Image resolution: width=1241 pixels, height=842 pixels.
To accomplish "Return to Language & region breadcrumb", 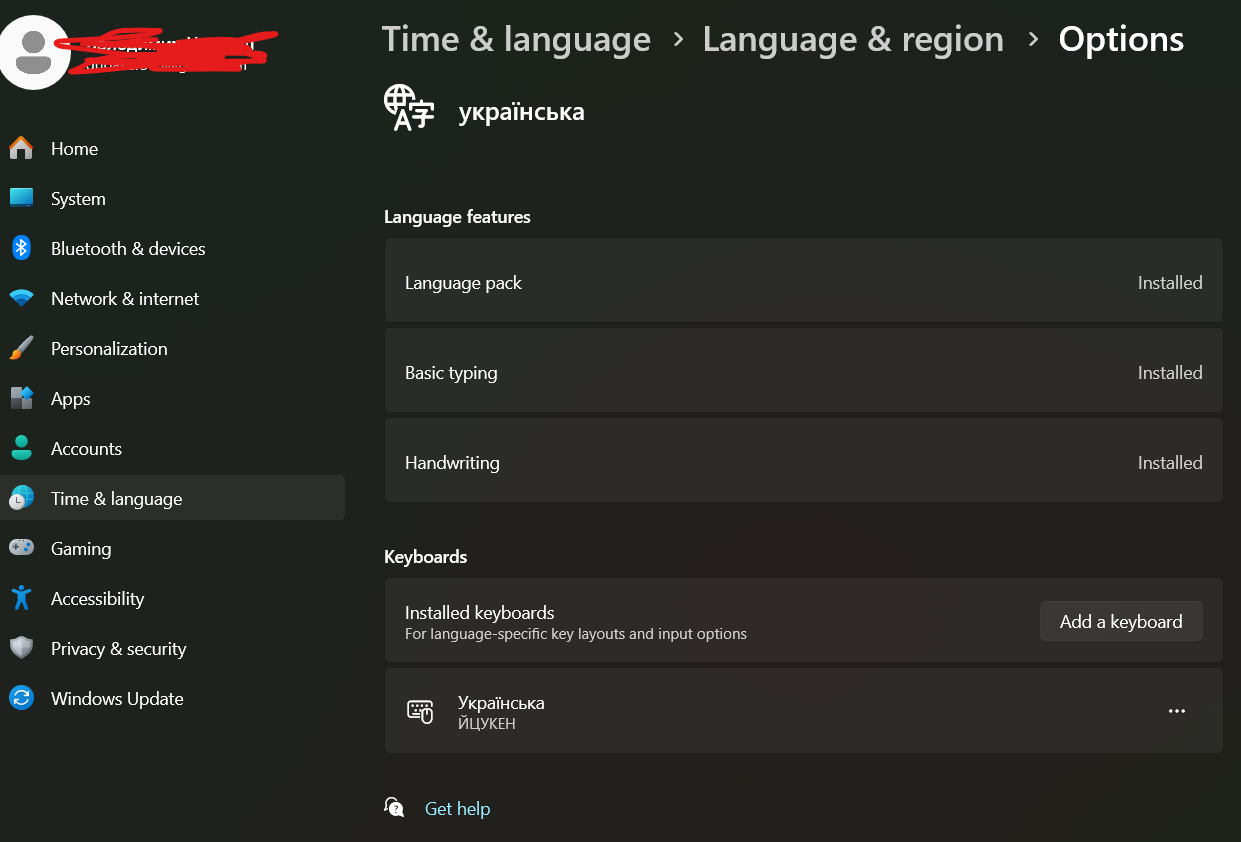I will pos(853,39).
